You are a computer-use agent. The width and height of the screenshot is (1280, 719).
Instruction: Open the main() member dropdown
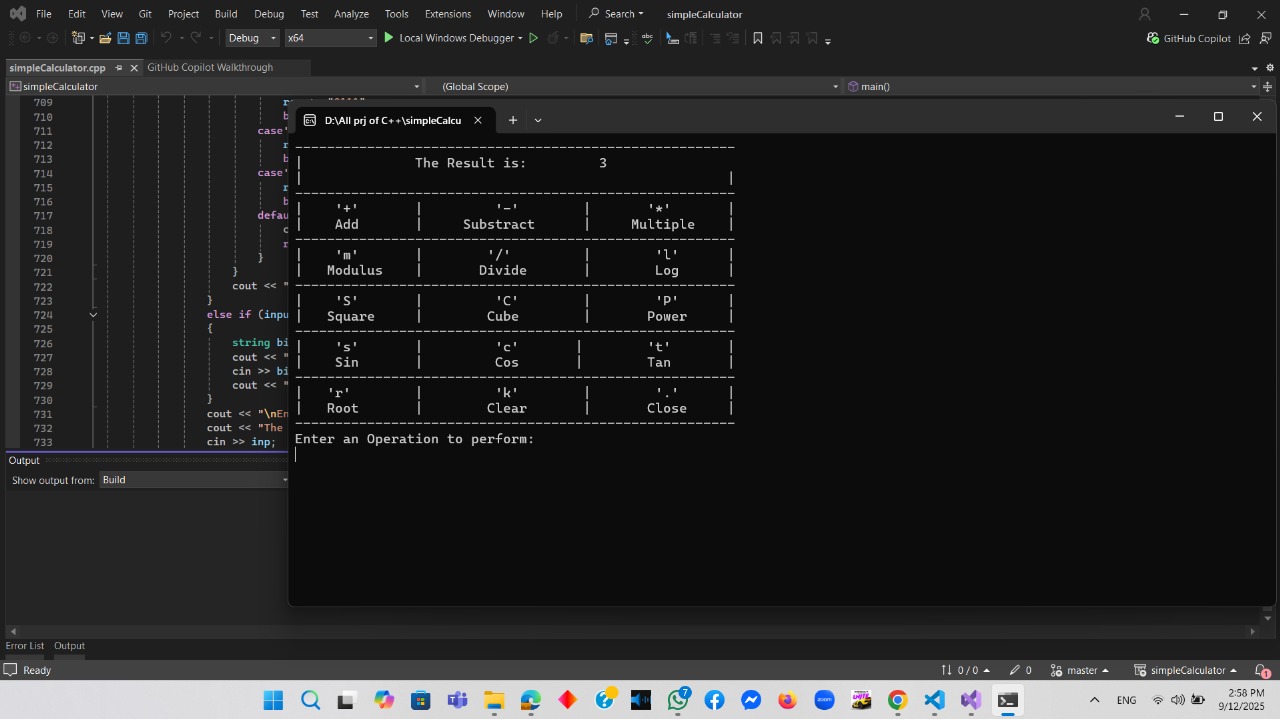click(x=1052, y=86)
